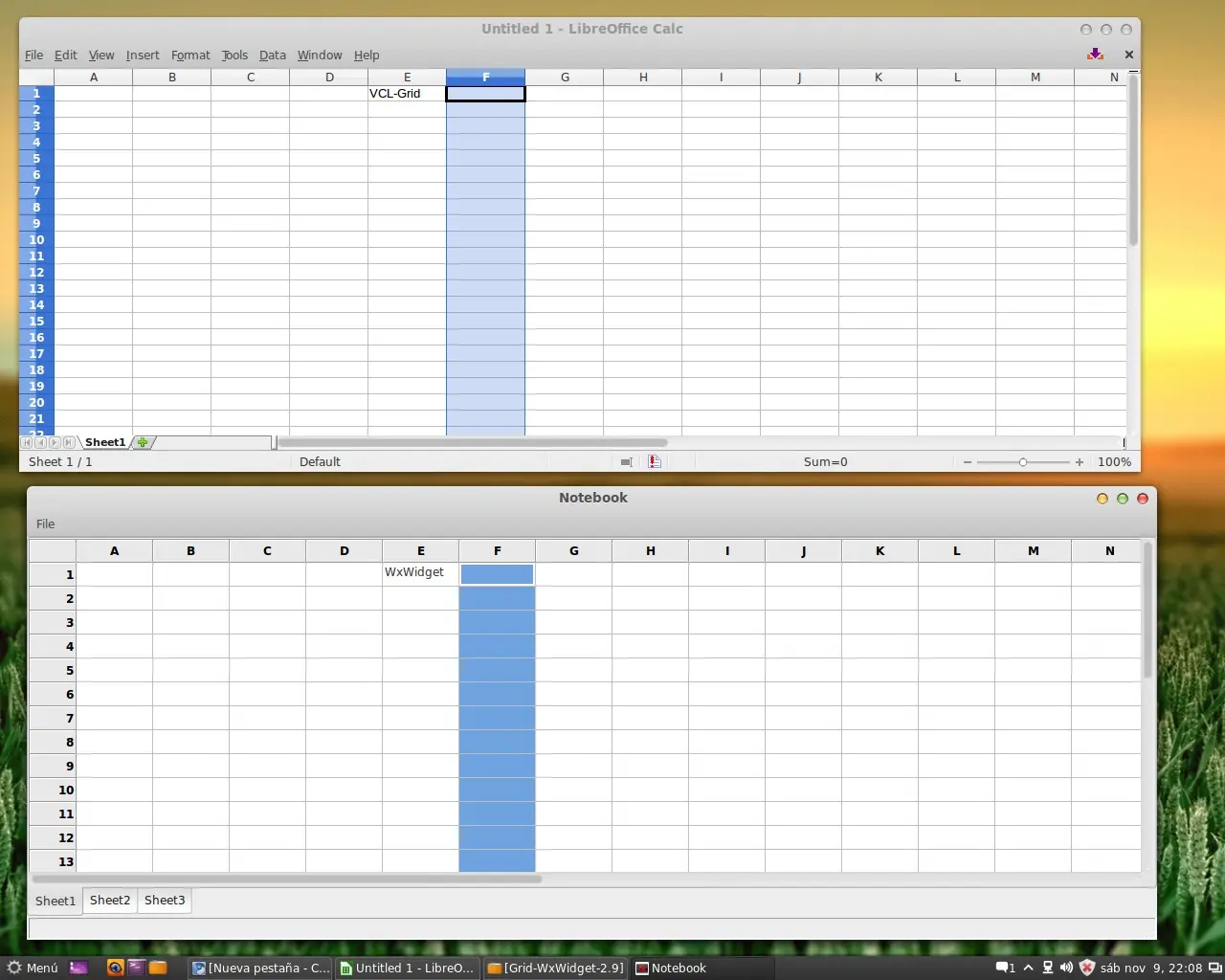Select the Sheet1 tab in Calc
Image resolution: width=1225 pixels, height=980 pixels.
(105, 442)
